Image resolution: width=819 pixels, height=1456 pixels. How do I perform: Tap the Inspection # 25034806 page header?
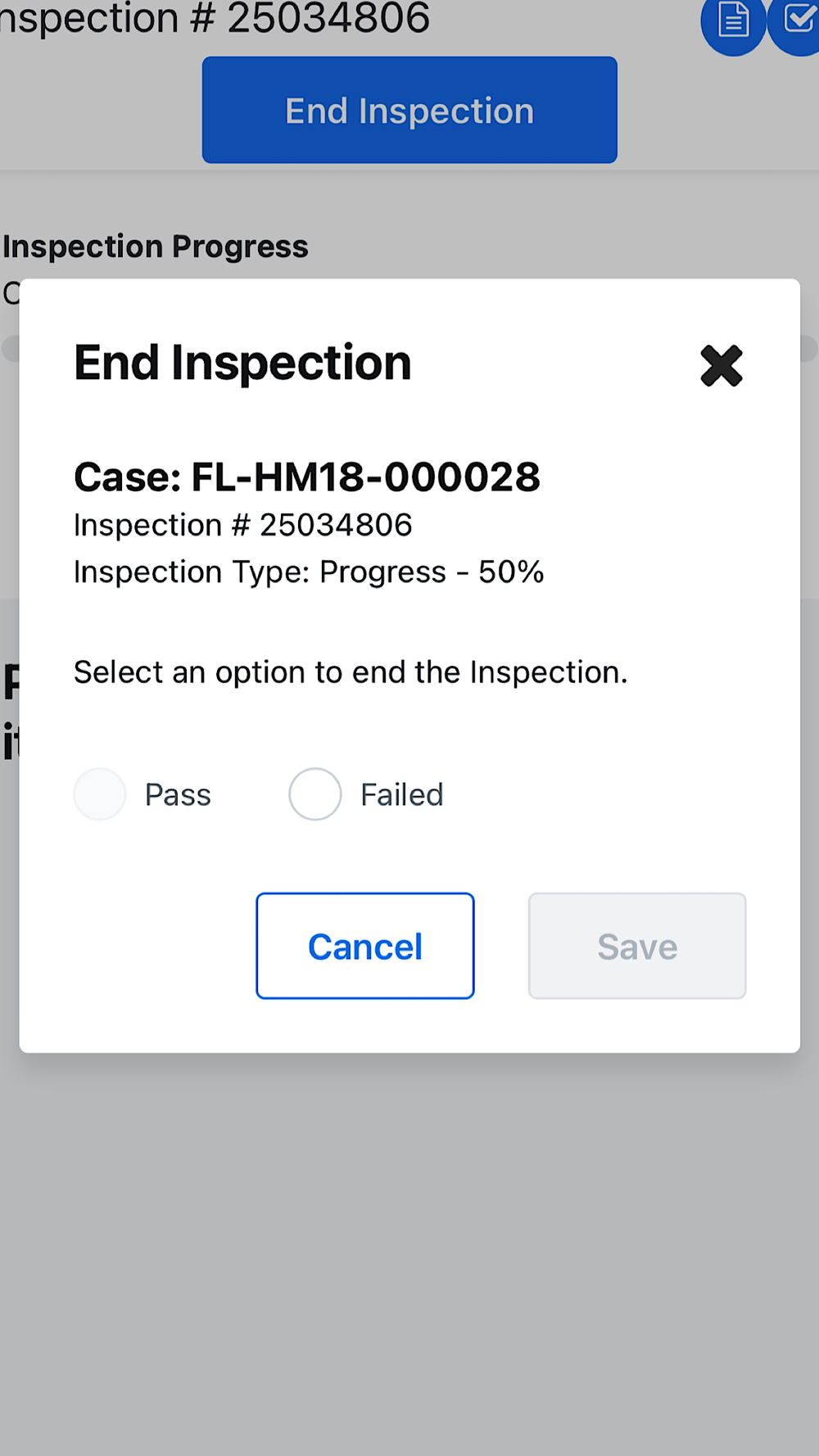(x=215, y=18)
